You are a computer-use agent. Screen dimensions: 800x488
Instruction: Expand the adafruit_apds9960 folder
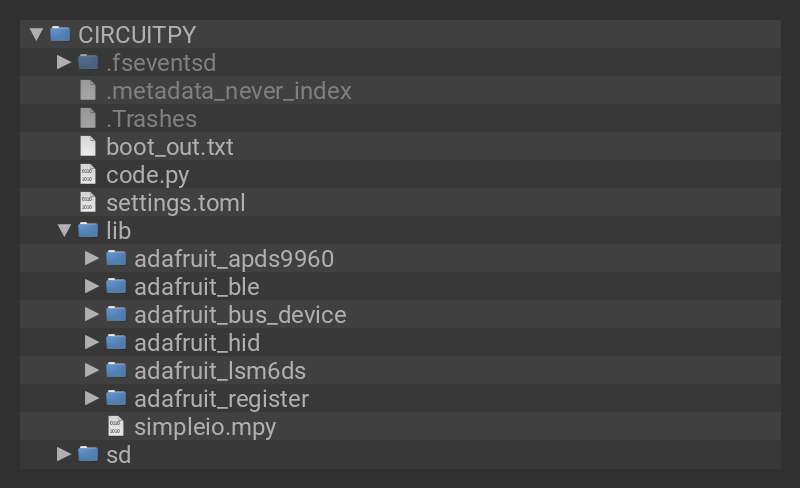point(92,258)
